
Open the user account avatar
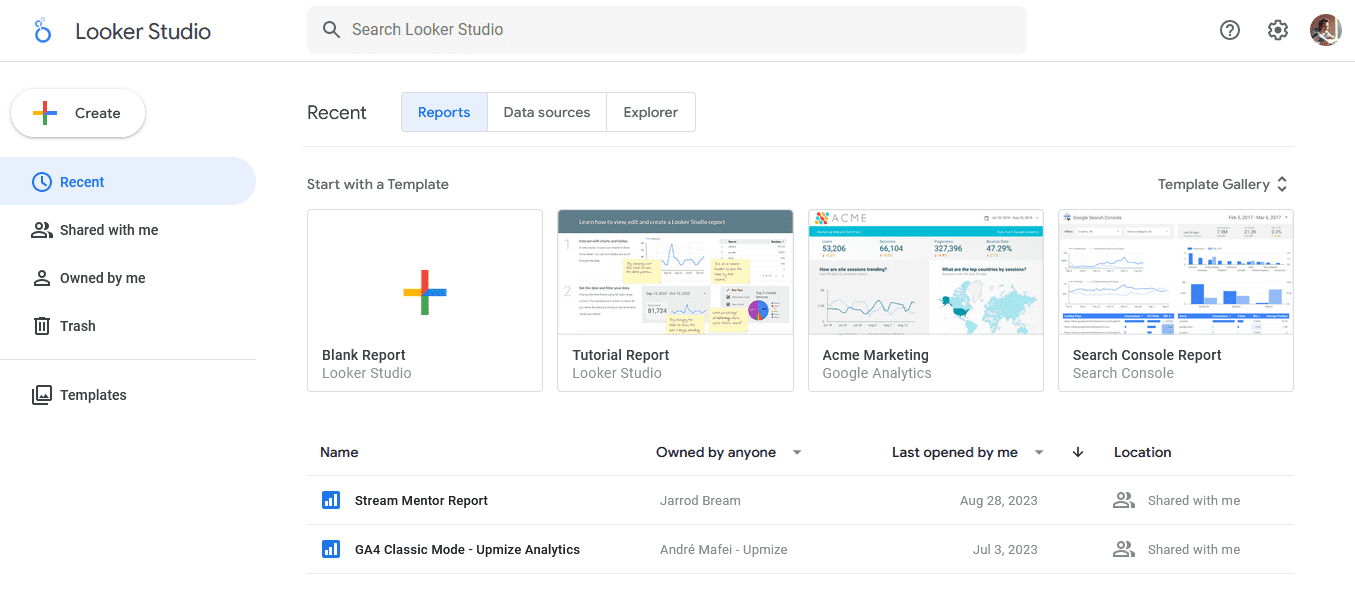[x=1326, y=30]
